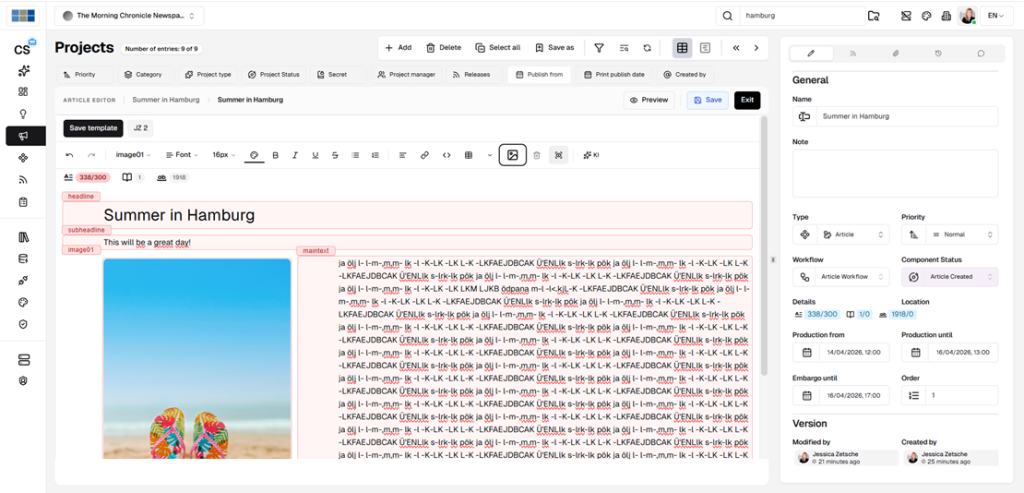This screenshot has width=1024, height=493.
Task: Click the code view icon
Action: [x=446, y=155]
